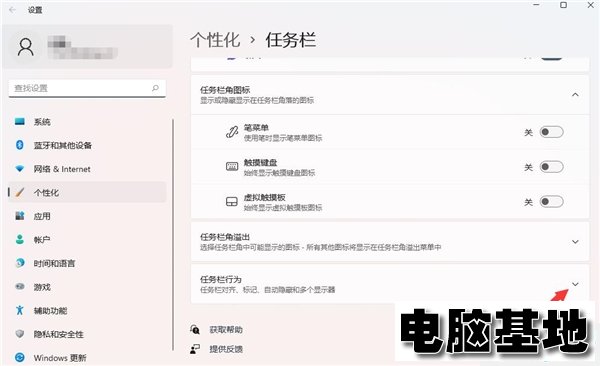Click the 帐户 person icon
This screenshot has width=600, height=366.
[x=20, y=240]
